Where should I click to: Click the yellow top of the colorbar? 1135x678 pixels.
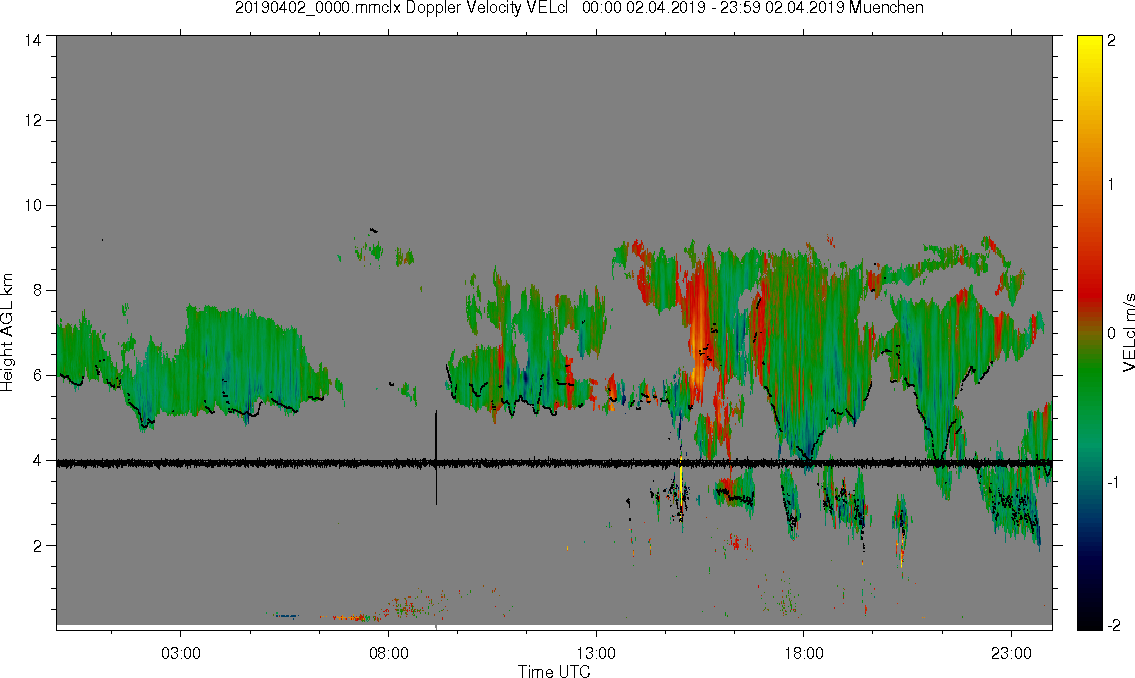[x=1089, y=43]
